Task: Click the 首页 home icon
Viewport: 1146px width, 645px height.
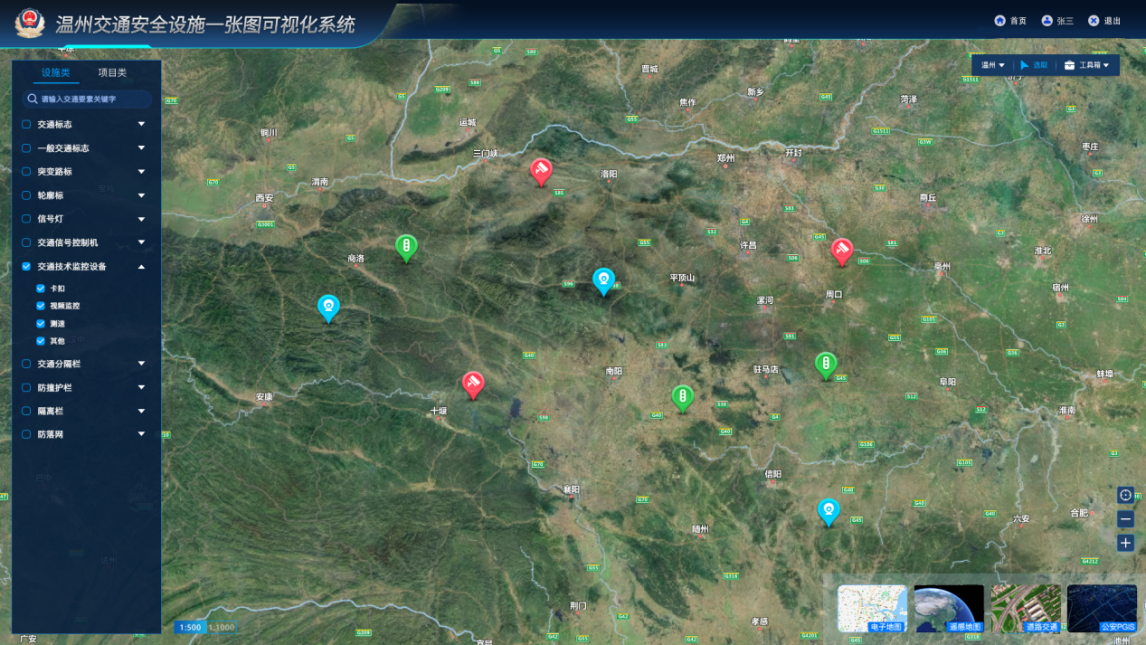Action: click(1000, 21)
